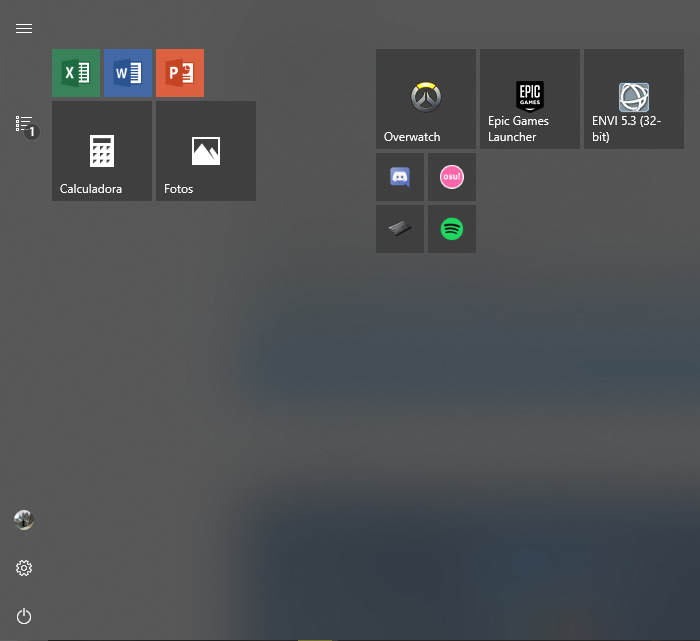Open the user account picture menu
The width and height of the screenshot is (700, 641).
24,520
